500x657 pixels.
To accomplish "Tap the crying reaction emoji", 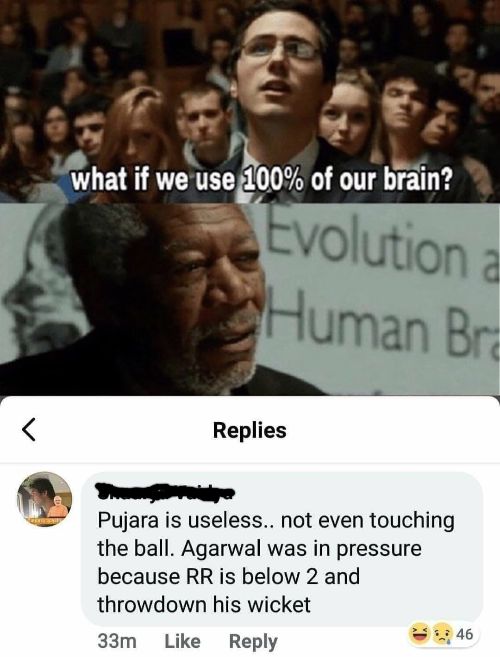I will [x=441, y=634].
